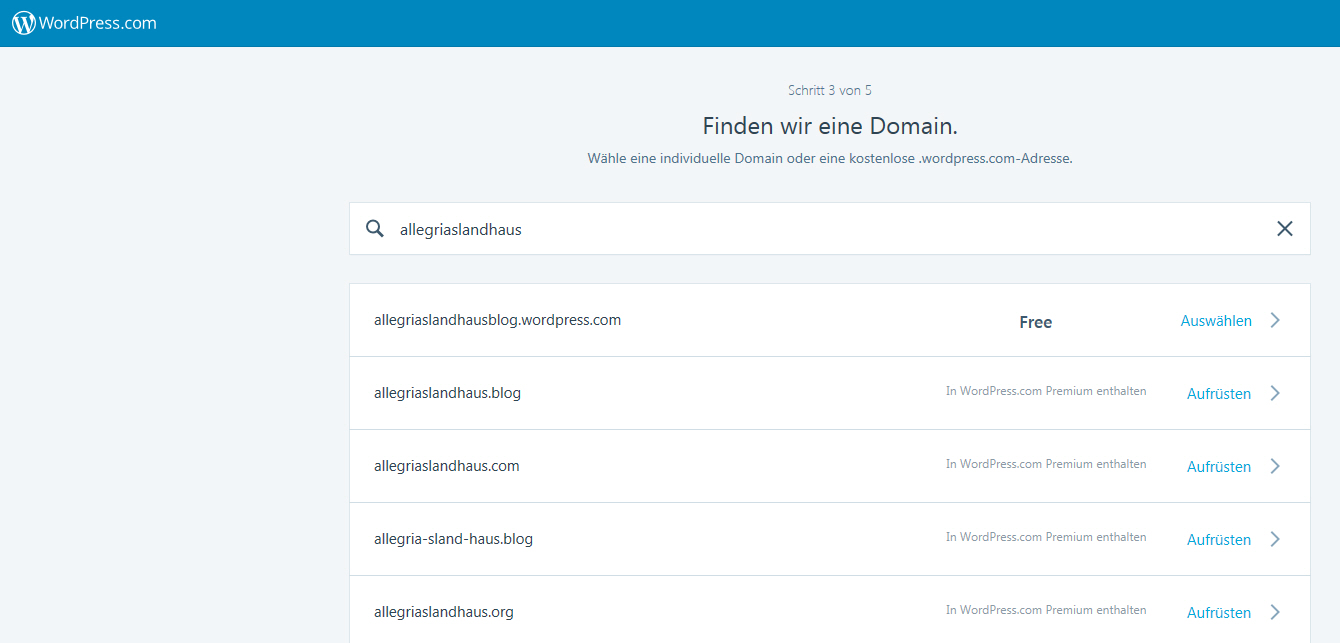Click Premium enthalten note for allegriaslandhaus.com
1340x643 pixels.
pos(1046,464)
